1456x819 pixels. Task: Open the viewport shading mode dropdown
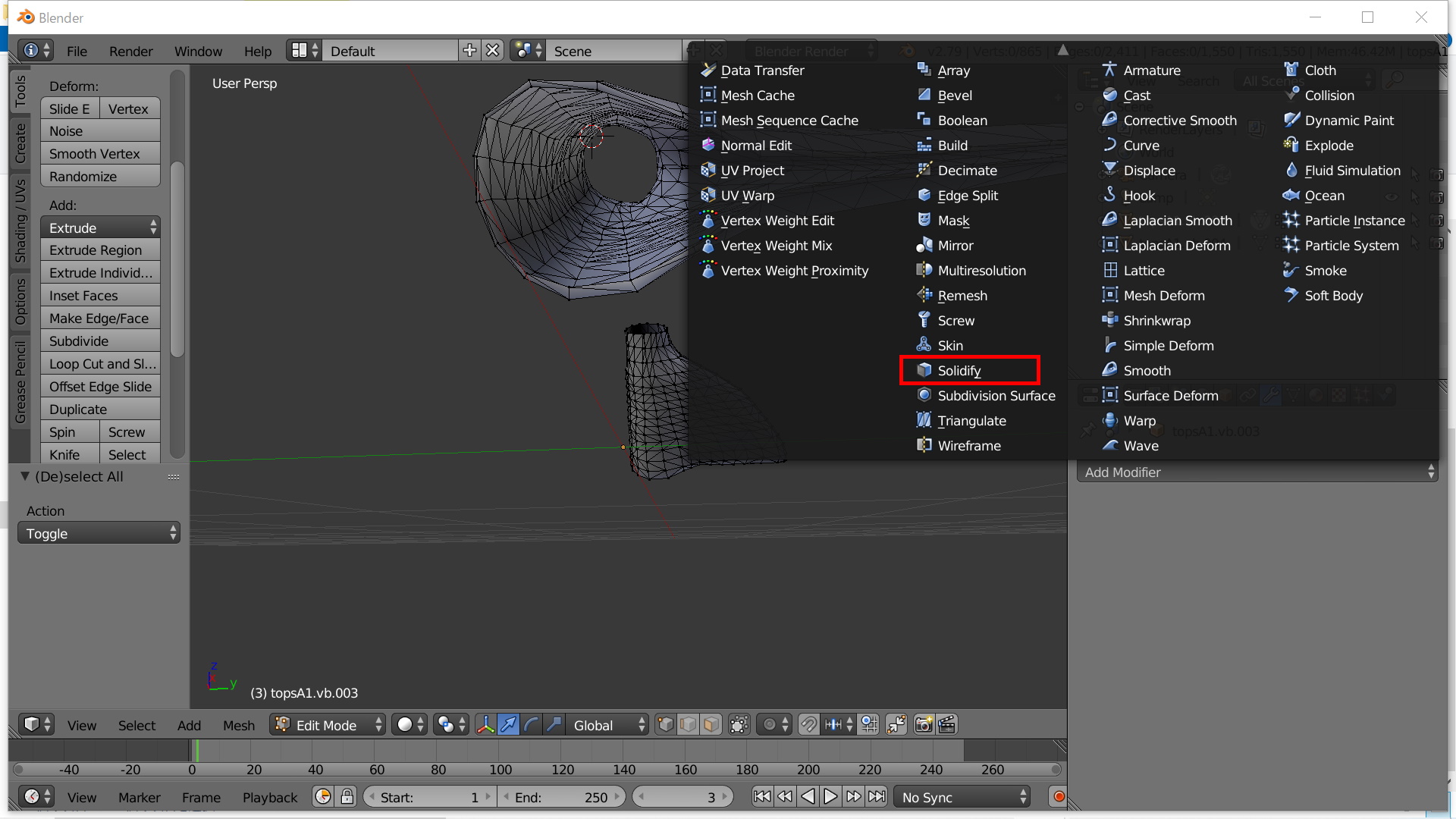410,725
